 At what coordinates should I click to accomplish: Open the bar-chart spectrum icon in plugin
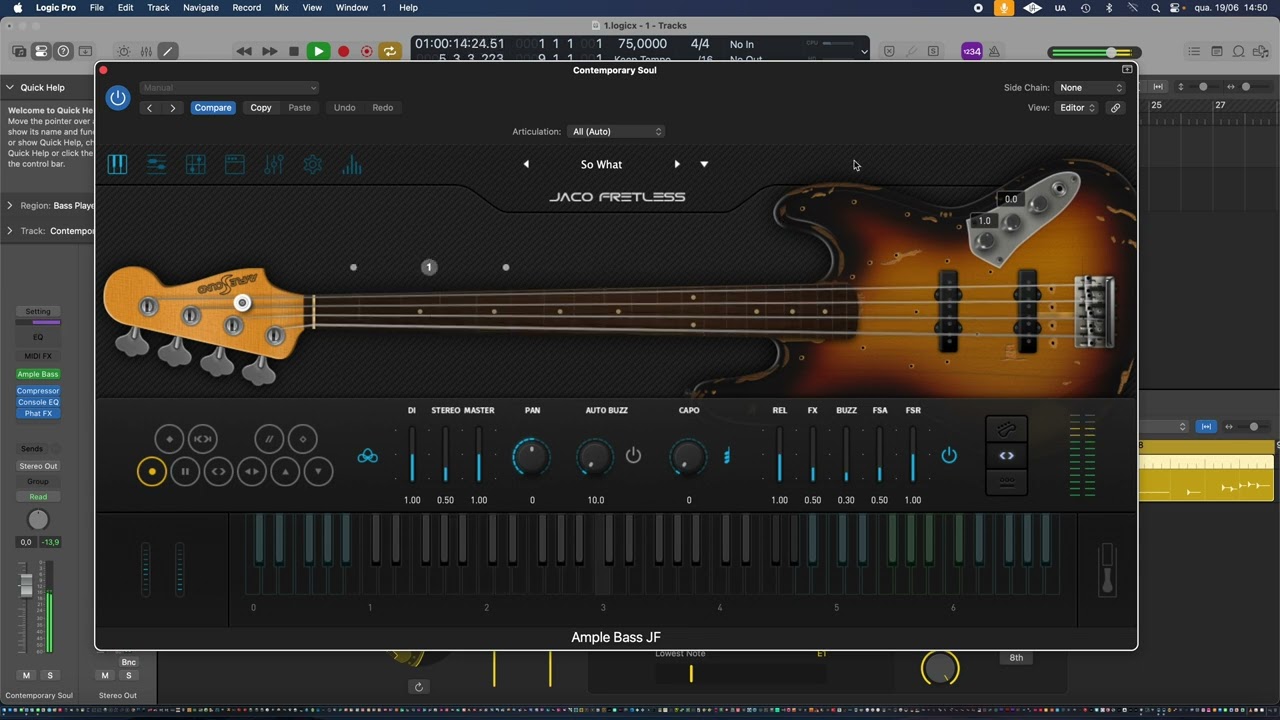coord(351,165)
